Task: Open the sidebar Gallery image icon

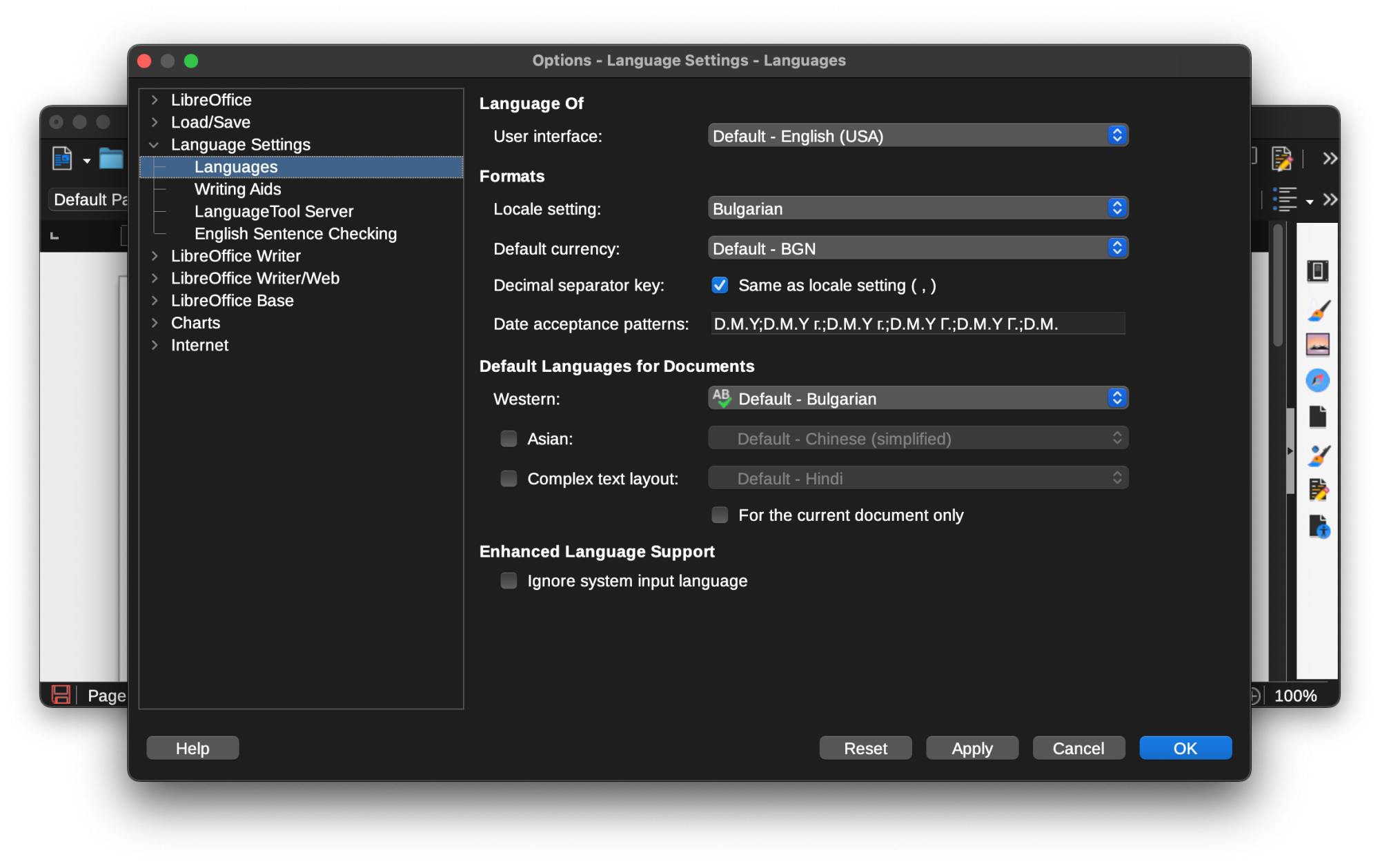Action: [1318, 344]
